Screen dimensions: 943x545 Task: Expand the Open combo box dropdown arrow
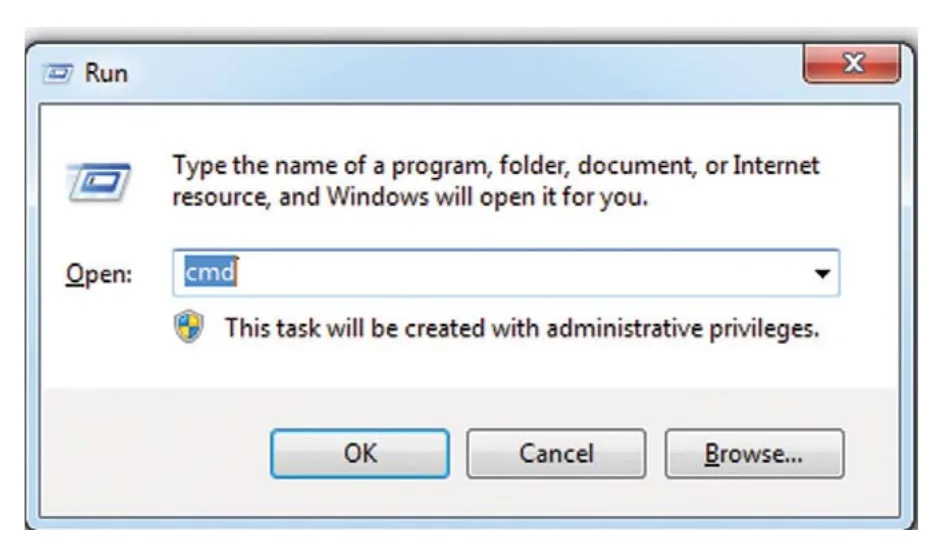822,274
